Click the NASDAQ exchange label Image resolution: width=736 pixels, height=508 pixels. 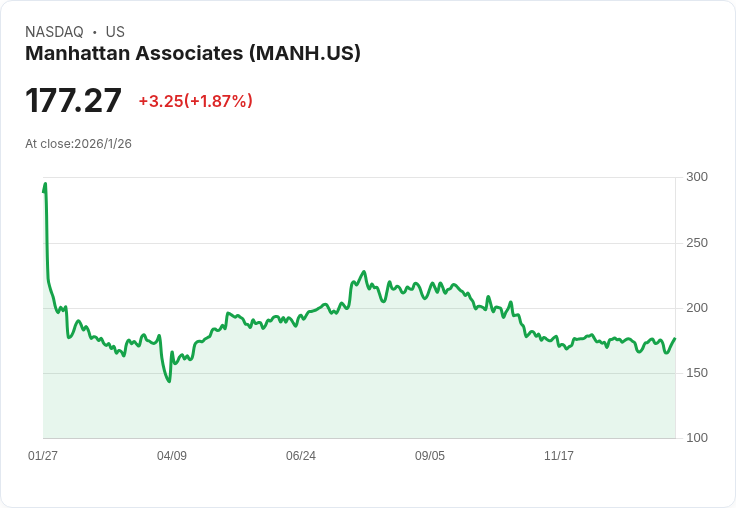coord(54,32)
